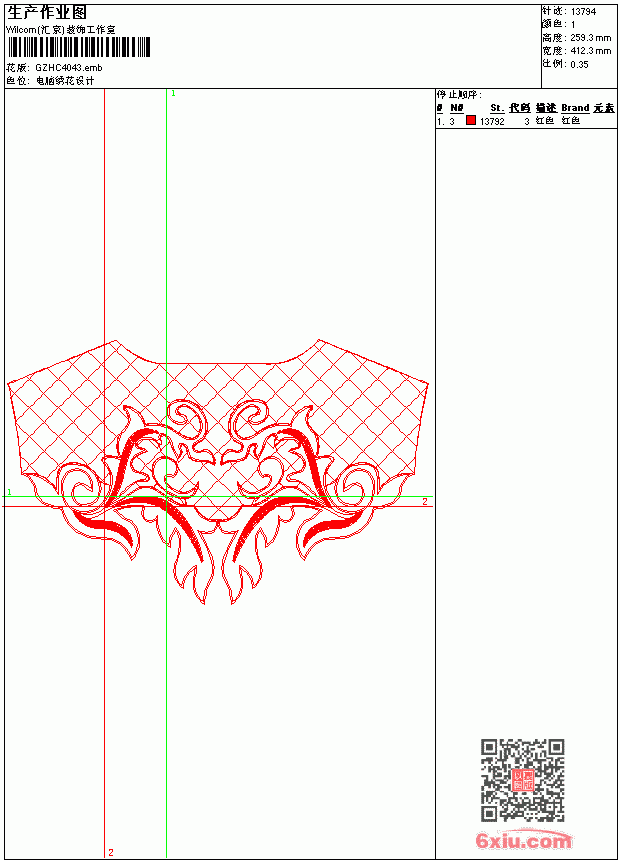Click the '停止顺序:' stop sequence heading
The height and width of the screenshot is (860, 620).
point(459,95)
